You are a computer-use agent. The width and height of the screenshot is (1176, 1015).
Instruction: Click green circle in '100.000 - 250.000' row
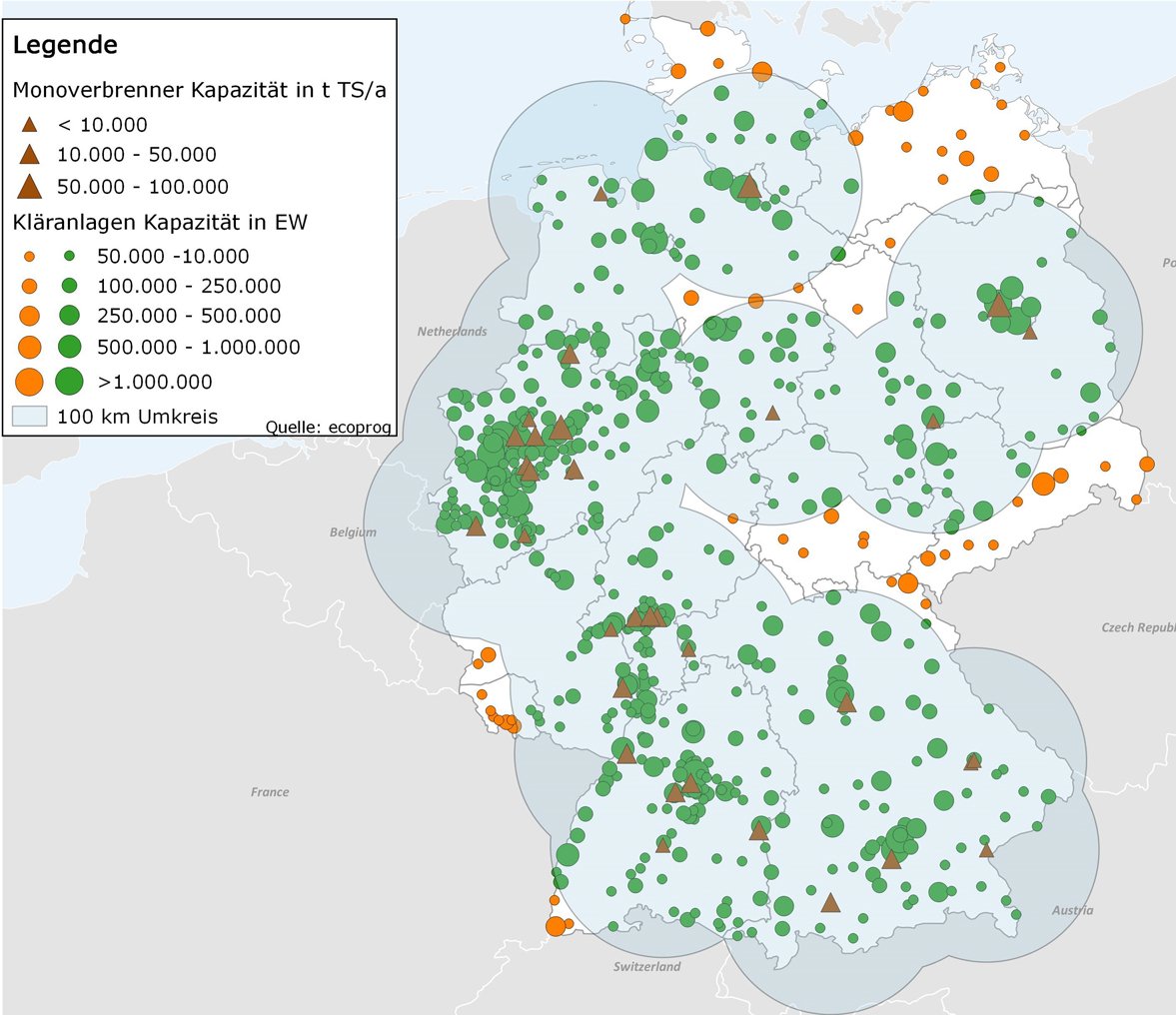coord(70,286)
